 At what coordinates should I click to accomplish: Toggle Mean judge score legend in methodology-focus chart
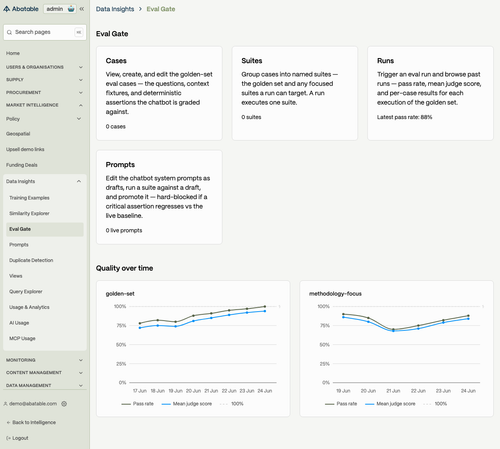click(x=390, y=404)
